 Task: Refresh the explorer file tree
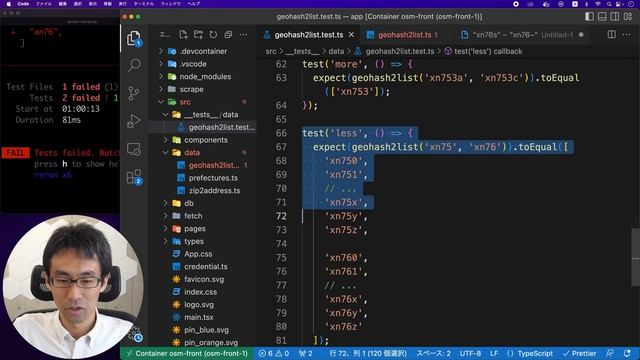click(x=213, y=35)
